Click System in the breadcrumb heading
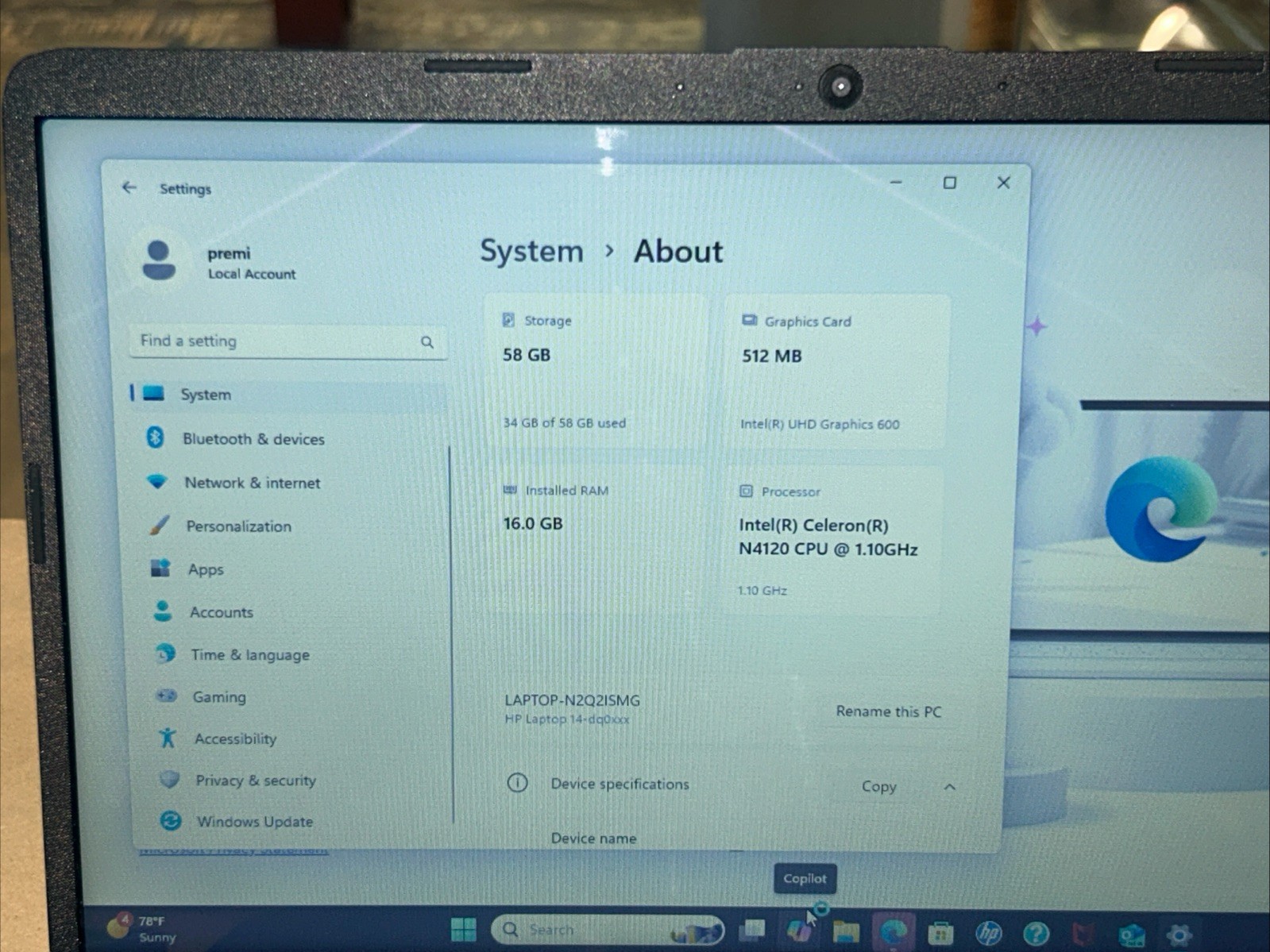The image size is (1270, 952). pyautogui.click(x=531, y=252)
